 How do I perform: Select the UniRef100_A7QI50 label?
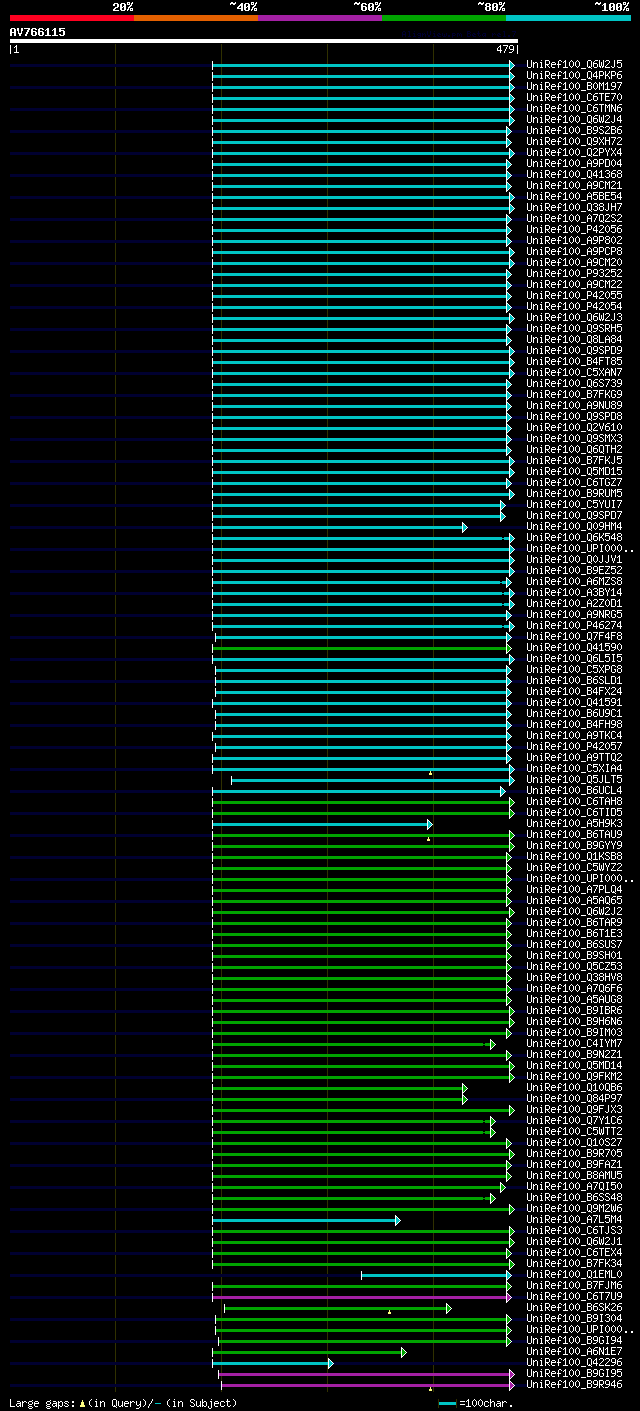coord(574,1187)
